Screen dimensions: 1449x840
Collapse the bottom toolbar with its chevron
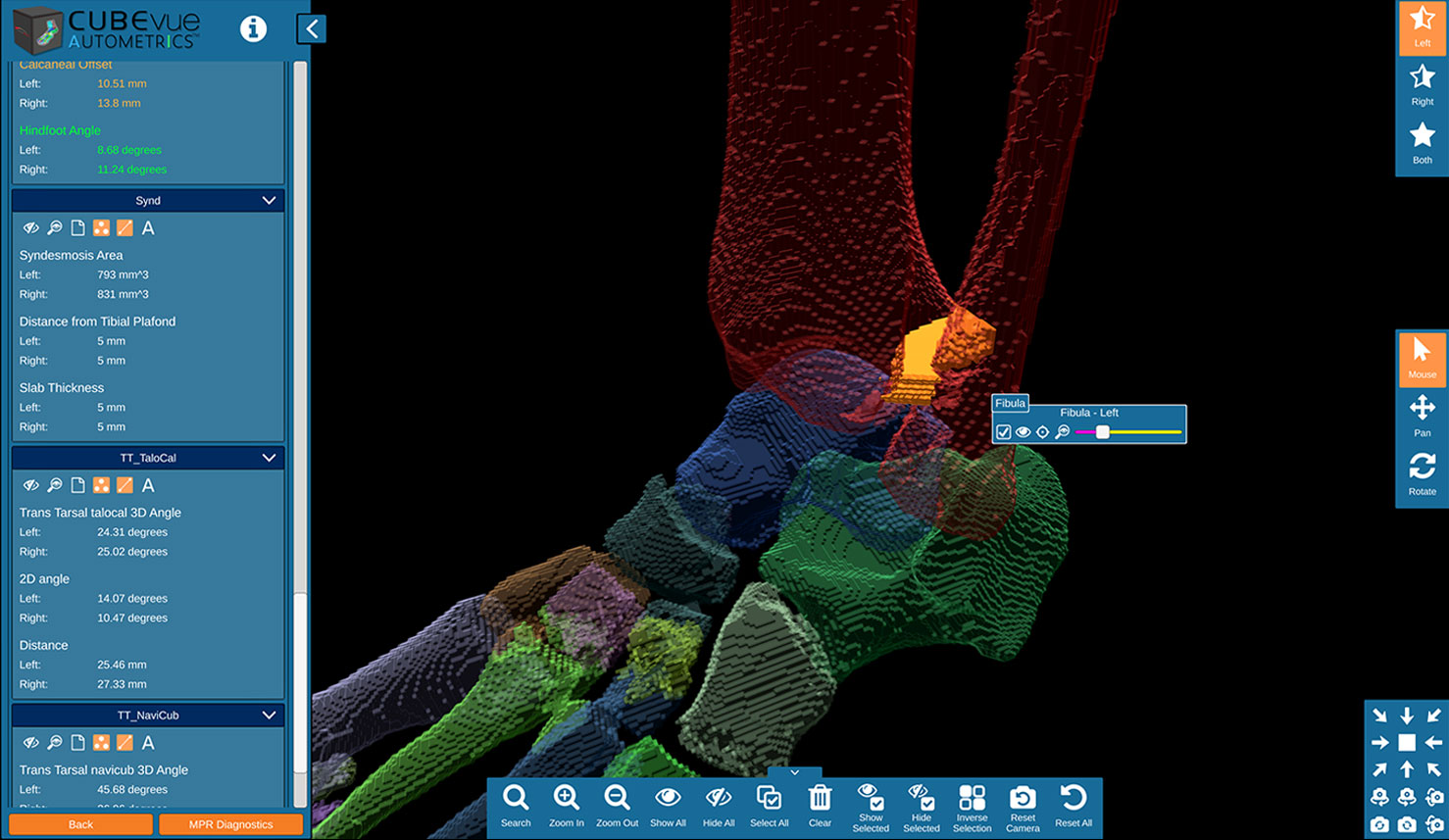coord(795,772)
